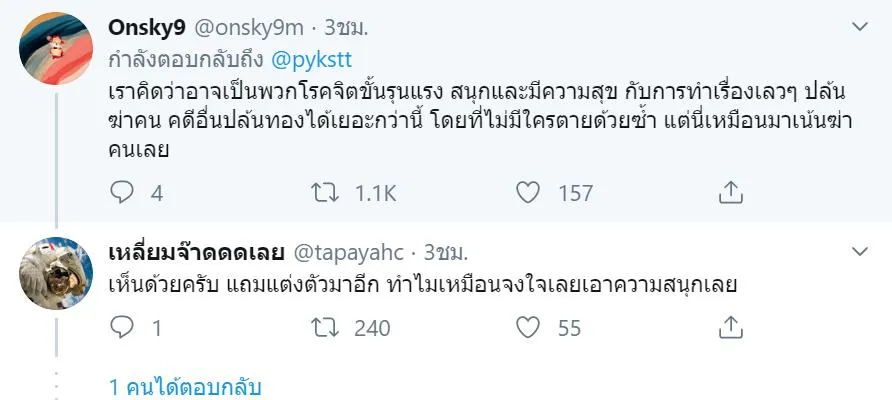Open the astronaut profile avatar

(56, 272)
